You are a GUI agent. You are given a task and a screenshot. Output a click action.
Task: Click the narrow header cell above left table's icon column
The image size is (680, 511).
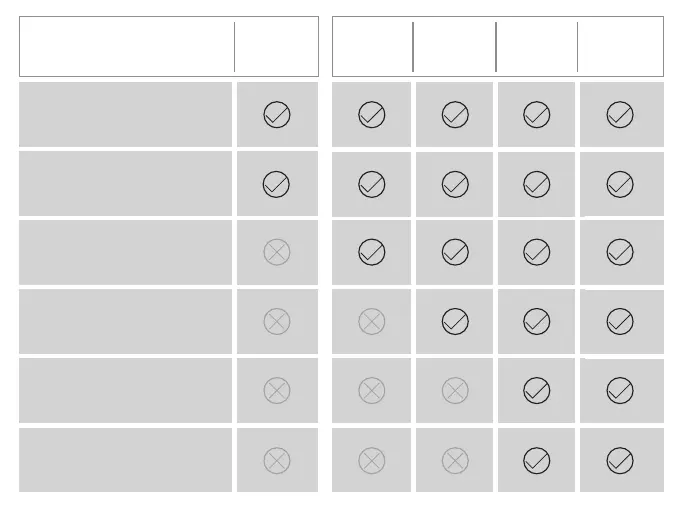click(x=276, y=47)
